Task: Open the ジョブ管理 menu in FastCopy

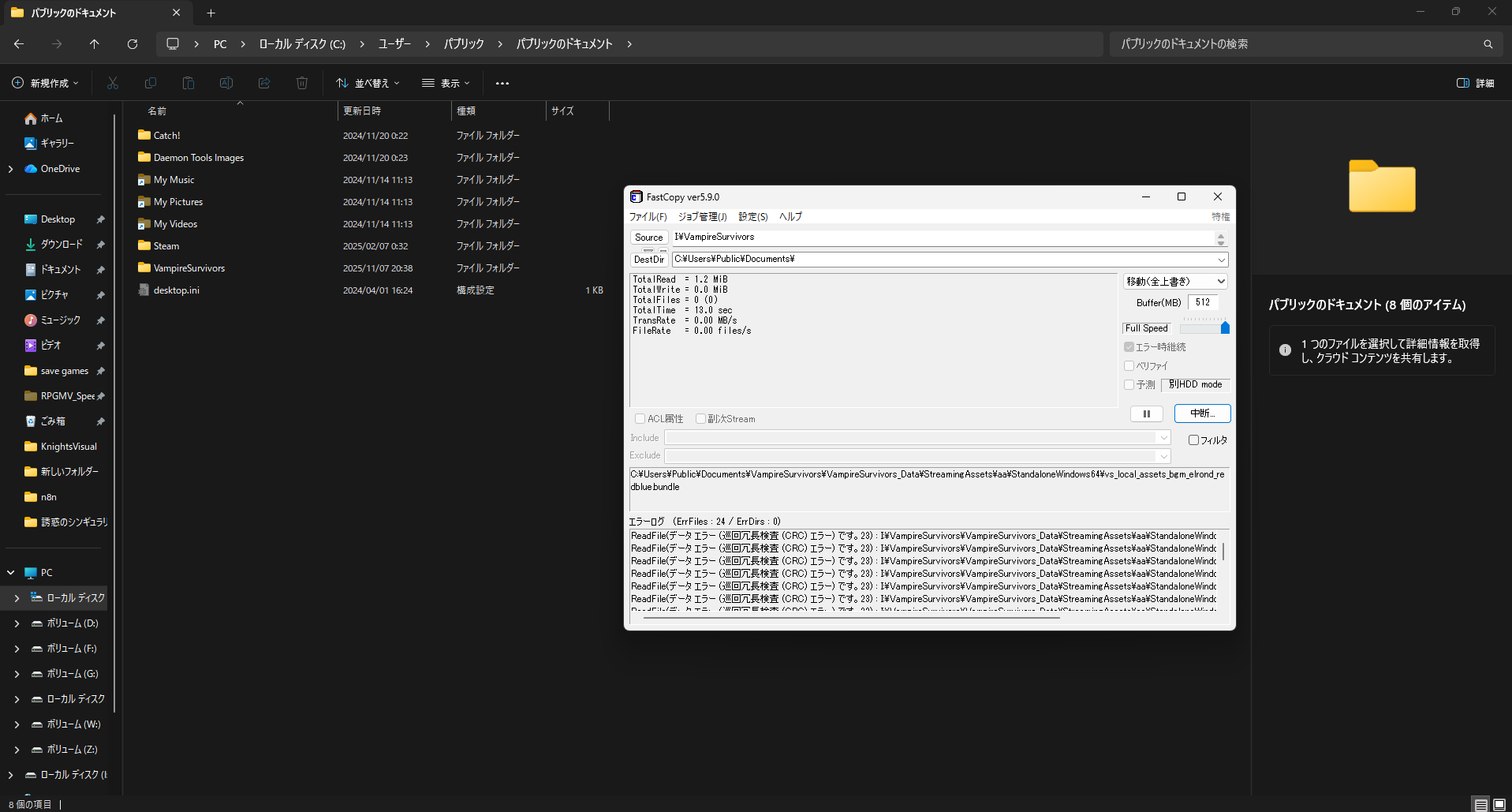Action: (x=702, y=217)
